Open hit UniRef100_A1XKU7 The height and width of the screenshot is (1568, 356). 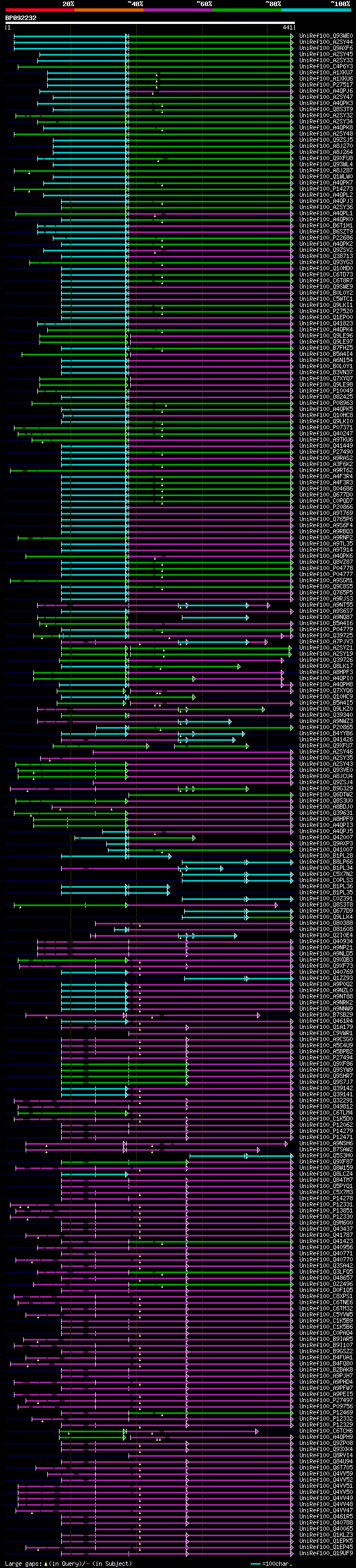click(325, 72)
